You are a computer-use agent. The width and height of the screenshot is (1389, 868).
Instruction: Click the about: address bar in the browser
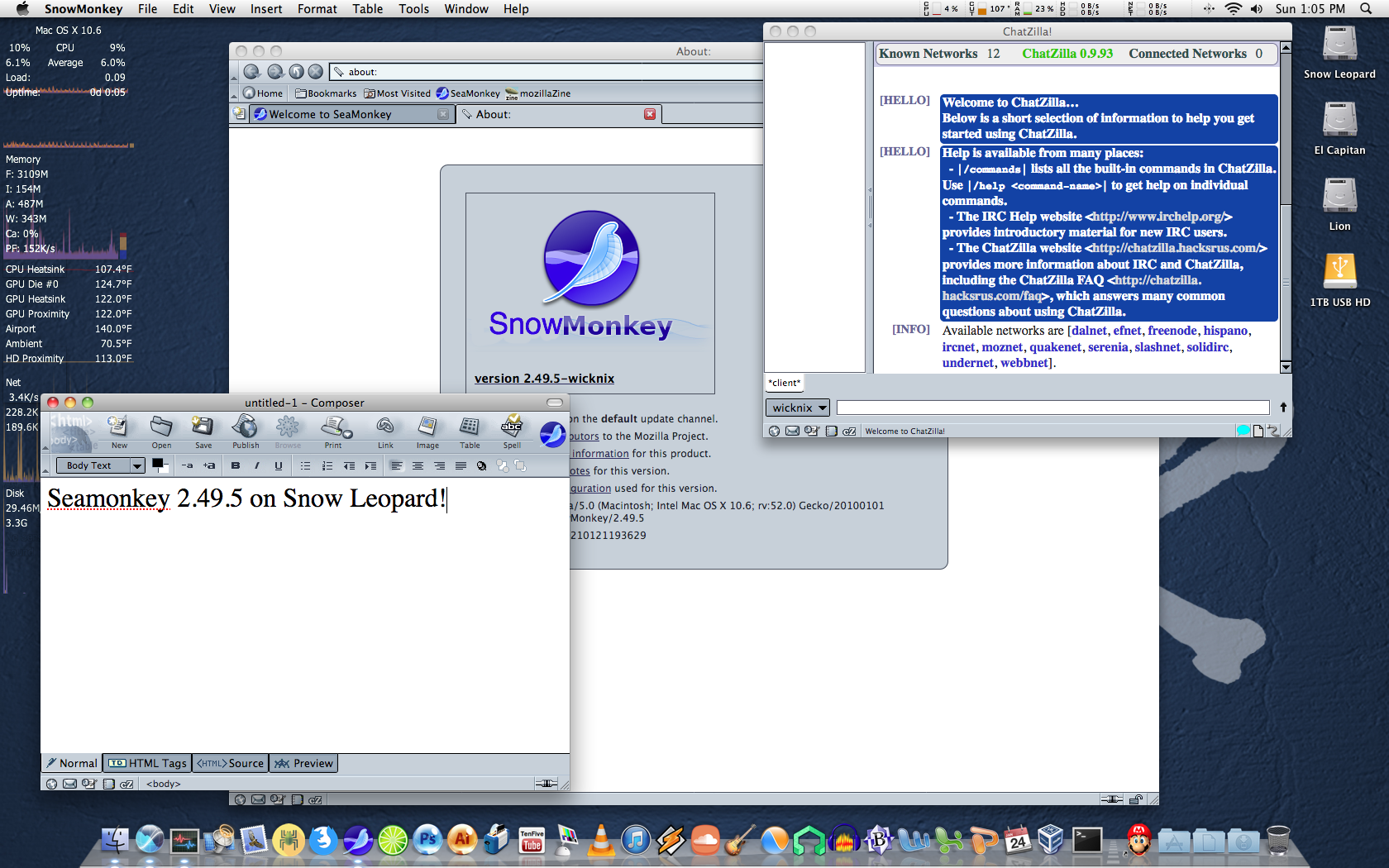point(547,72)
